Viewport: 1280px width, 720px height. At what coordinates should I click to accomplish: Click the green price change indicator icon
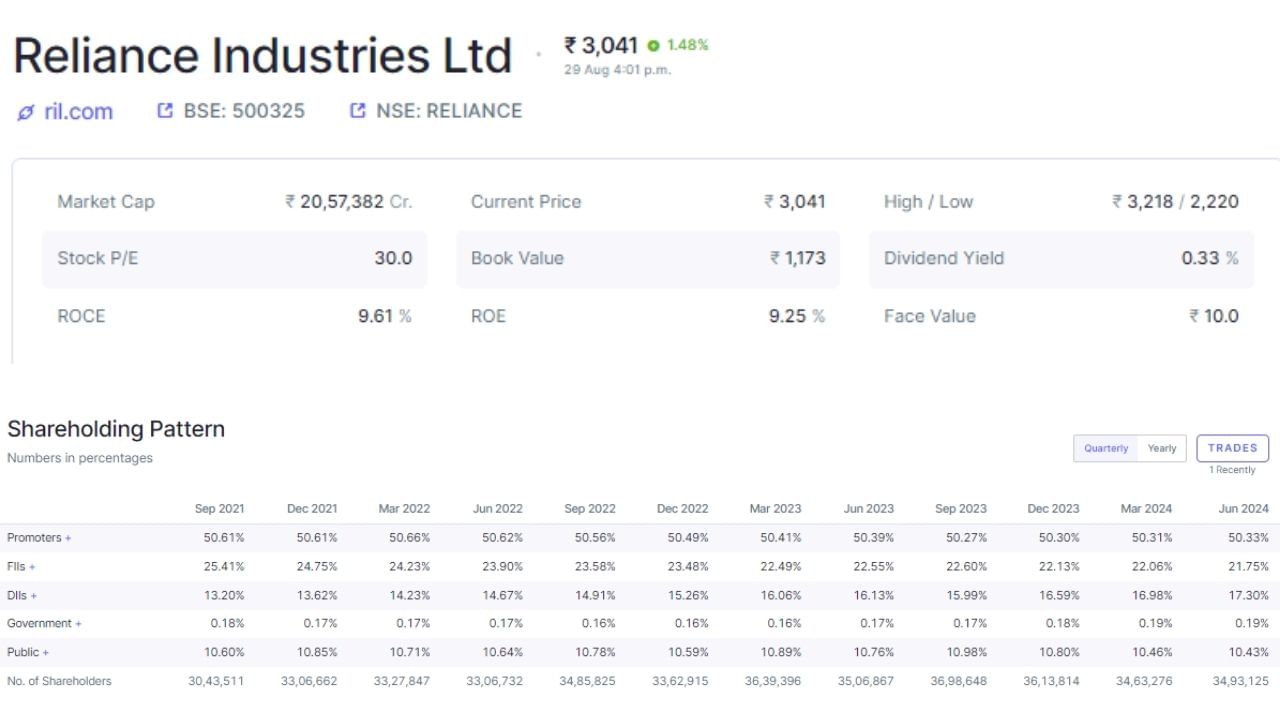[653, 46]
